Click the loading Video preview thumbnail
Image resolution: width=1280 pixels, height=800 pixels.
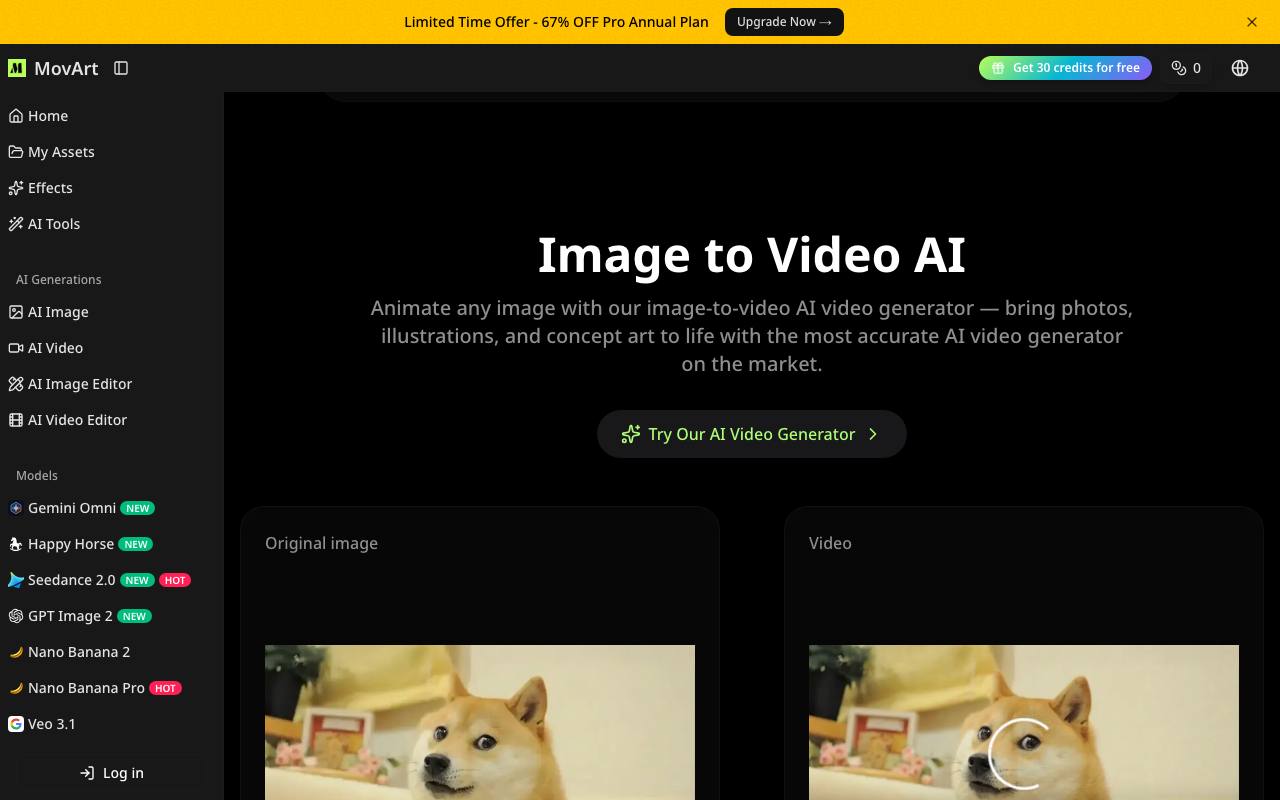(x=1024, y=722)
